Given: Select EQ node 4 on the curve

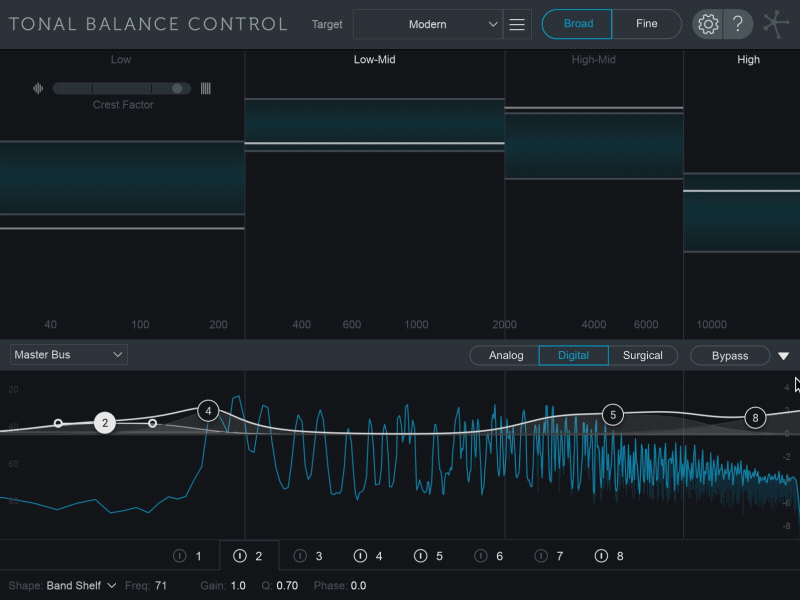Looking at the screenshot, I should tap(208, 411).
